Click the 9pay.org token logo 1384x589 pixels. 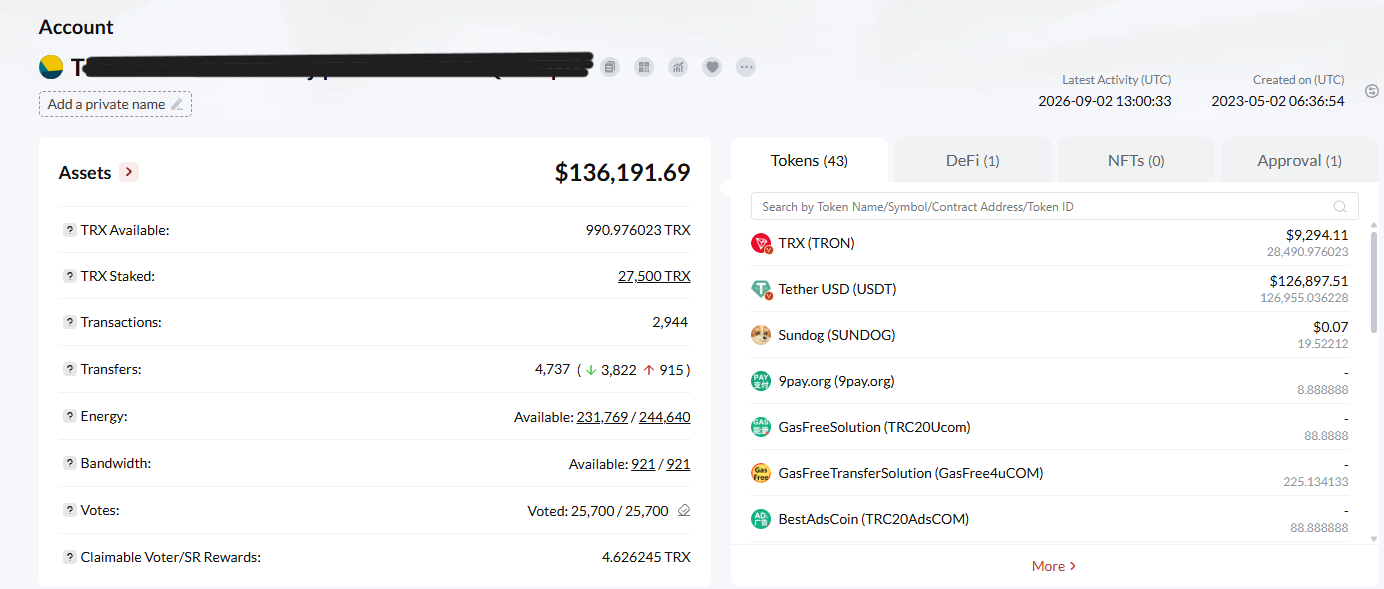[761, 381]
